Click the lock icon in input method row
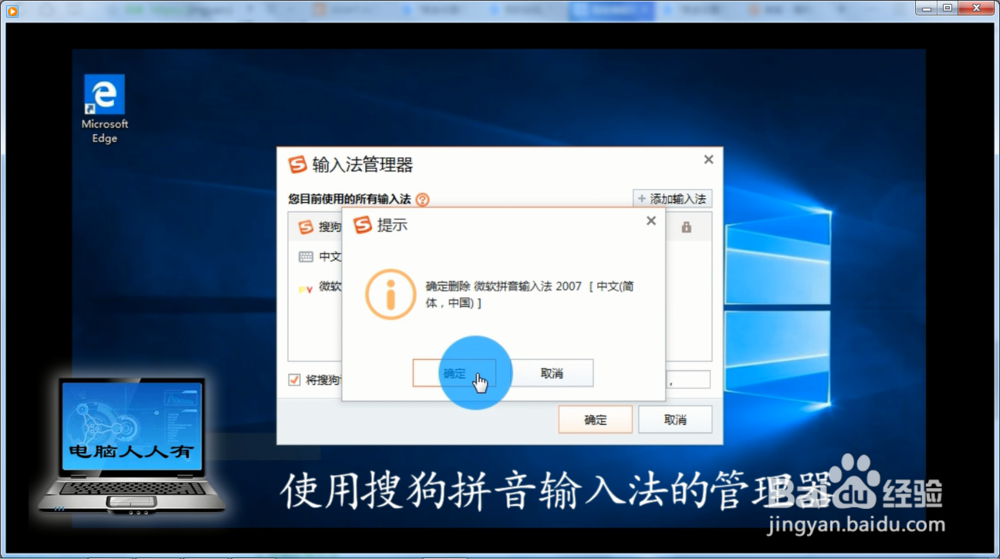 point(686,227)
